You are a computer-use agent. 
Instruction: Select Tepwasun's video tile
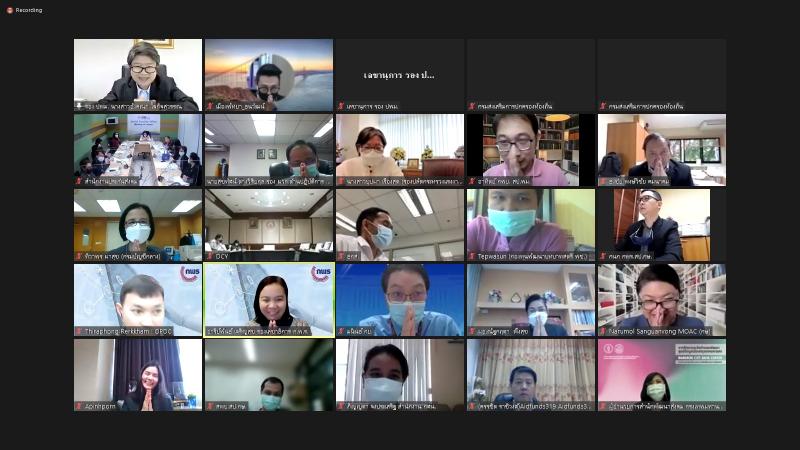531,225
